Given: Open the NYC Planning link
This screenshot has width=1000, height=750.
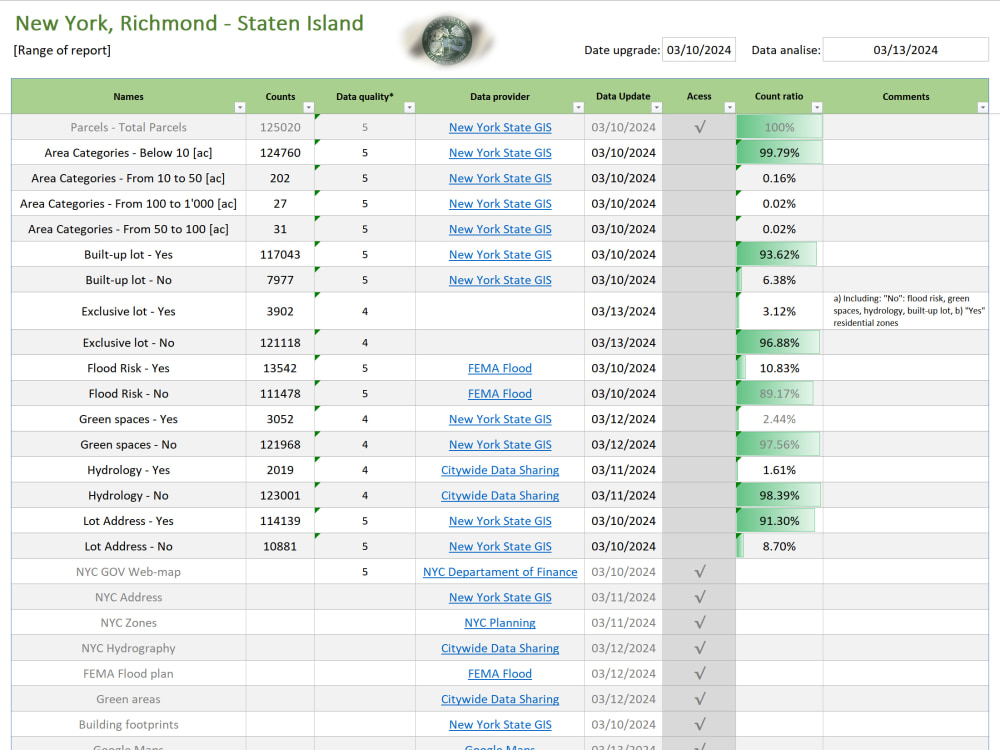Looking at the screenshot, I should tap(500, 622).
